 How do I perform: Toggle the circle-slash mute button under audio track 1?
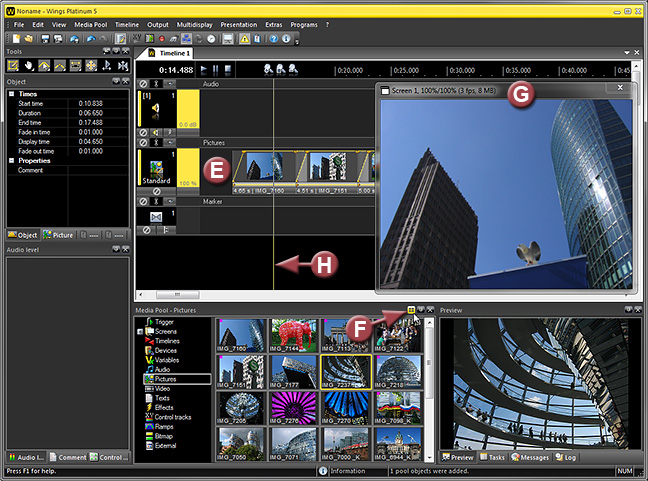tap(143, 133)
